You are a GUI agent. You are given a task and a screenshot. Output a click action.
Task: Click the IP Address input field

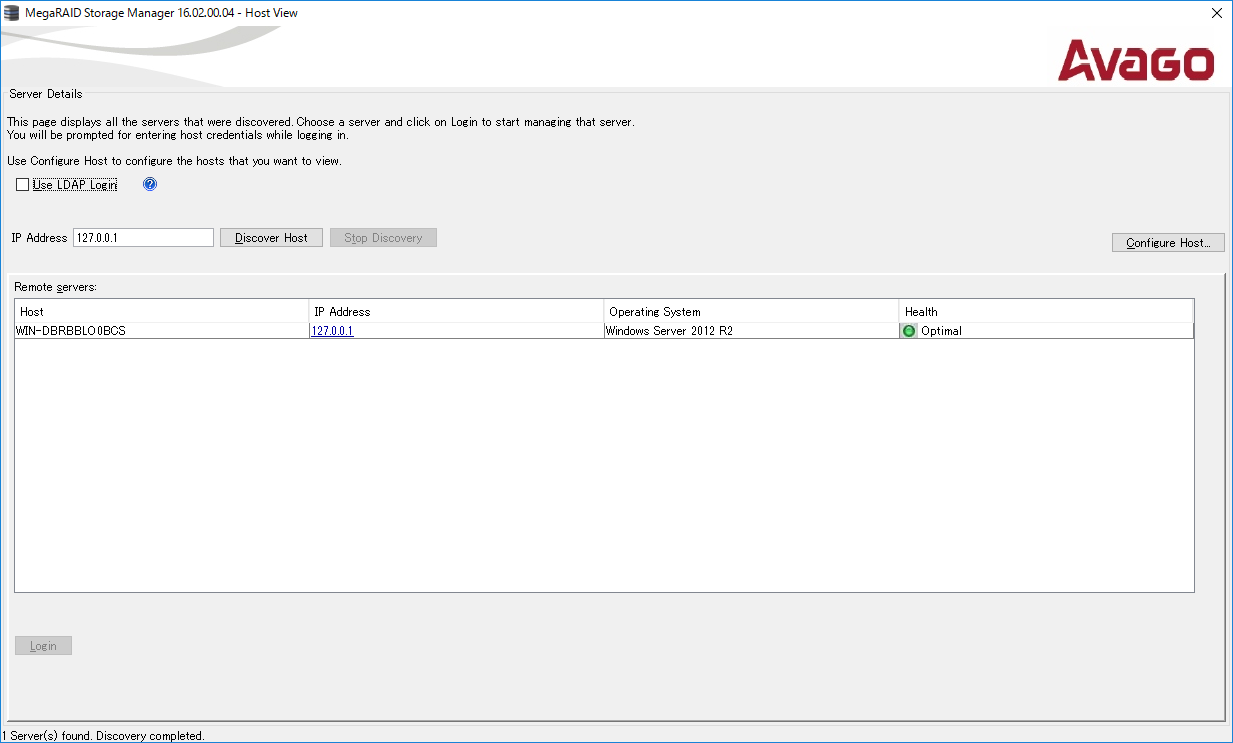[x=144, y=238]
